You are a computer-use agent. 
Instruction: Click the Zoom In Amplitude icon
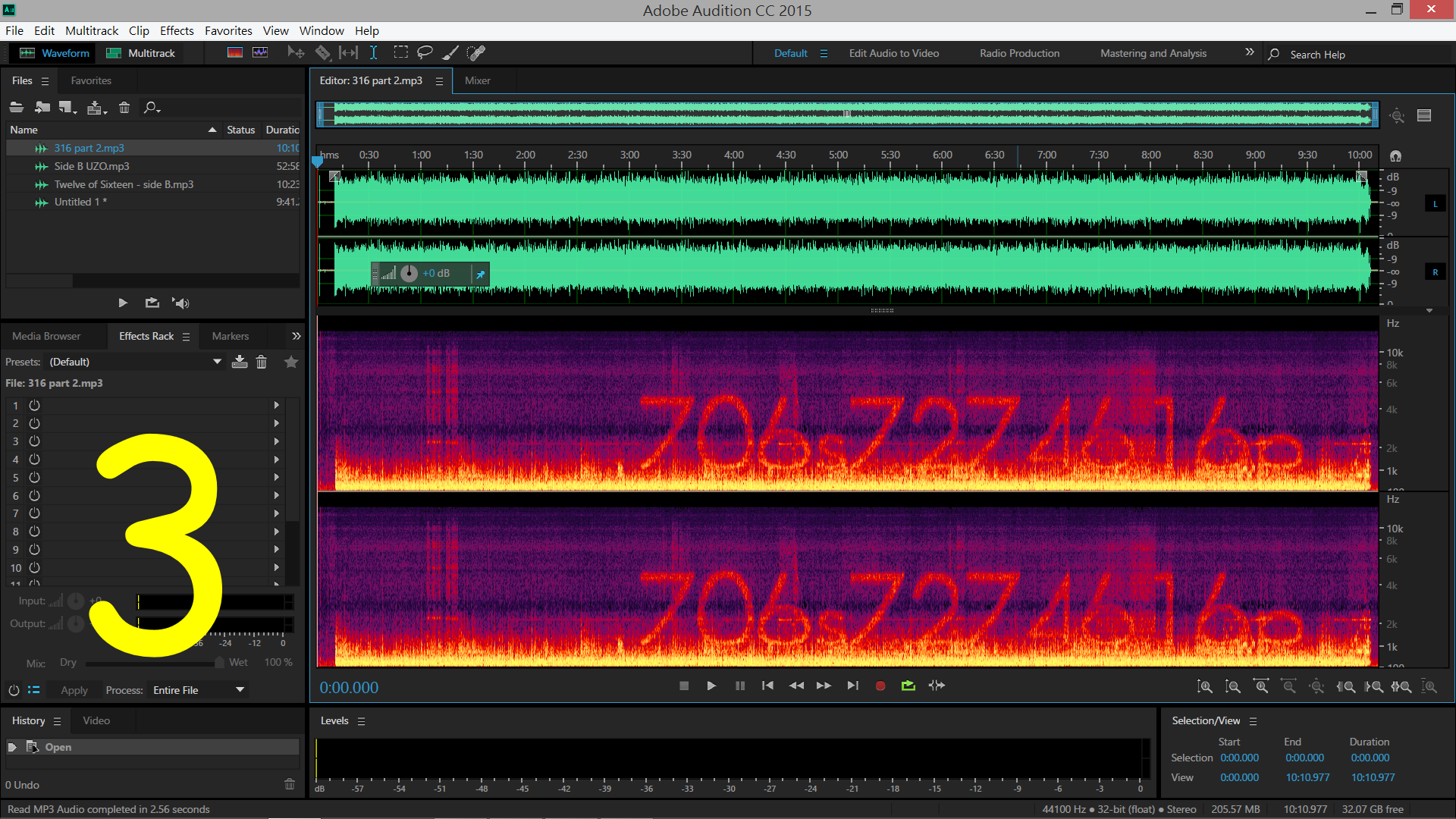point(1204,687)
